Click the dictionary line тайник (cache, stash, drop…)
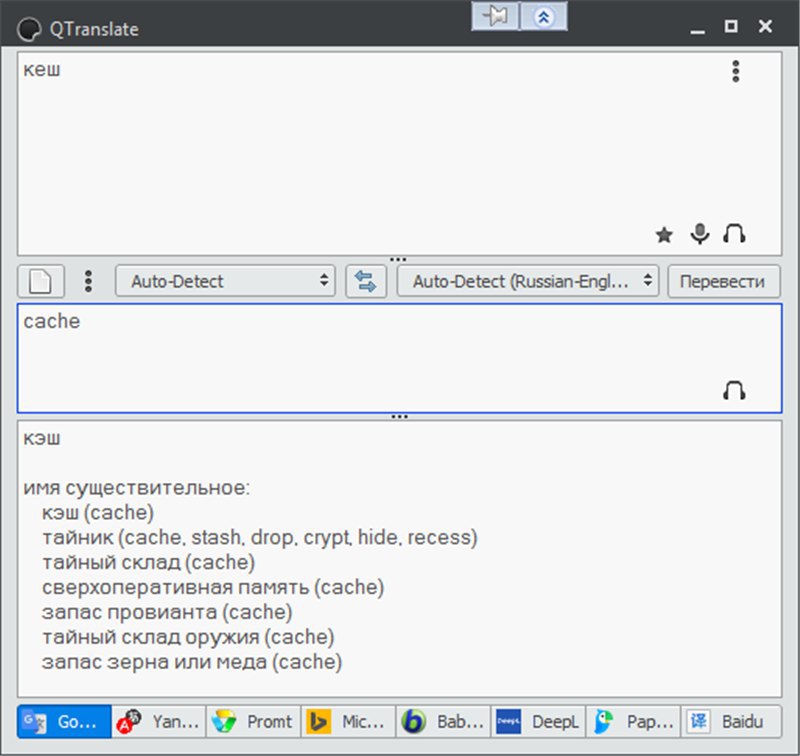Image resolution: width=800 pixels, height=756 pixels. (x=260, y=537)
